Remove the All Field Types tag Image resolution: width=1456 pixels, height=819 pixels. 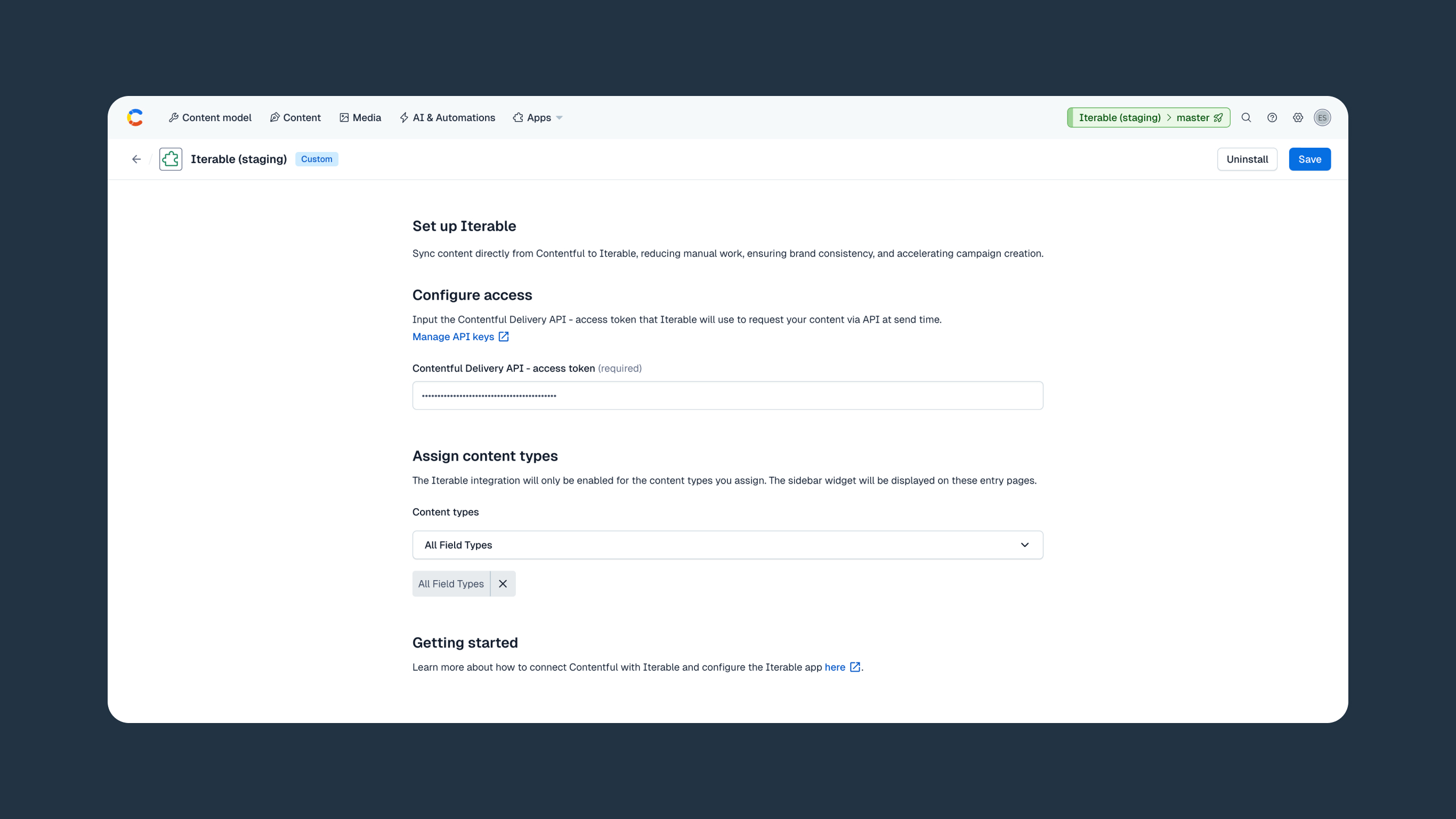pos(503,584)
